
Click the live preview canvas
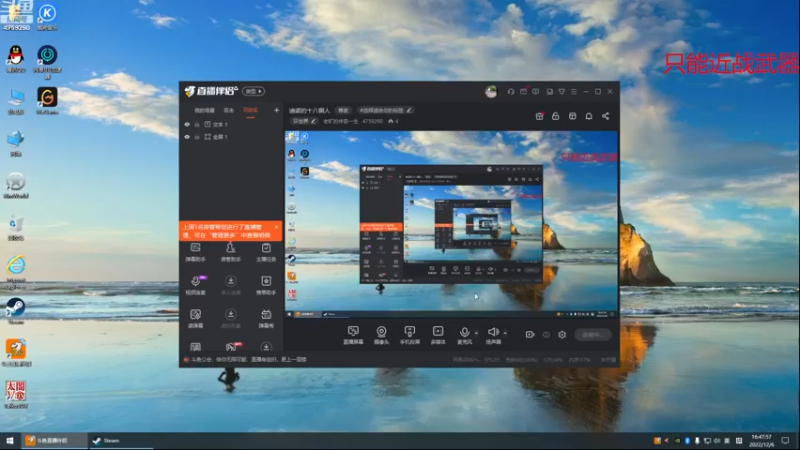click(451, 224)
